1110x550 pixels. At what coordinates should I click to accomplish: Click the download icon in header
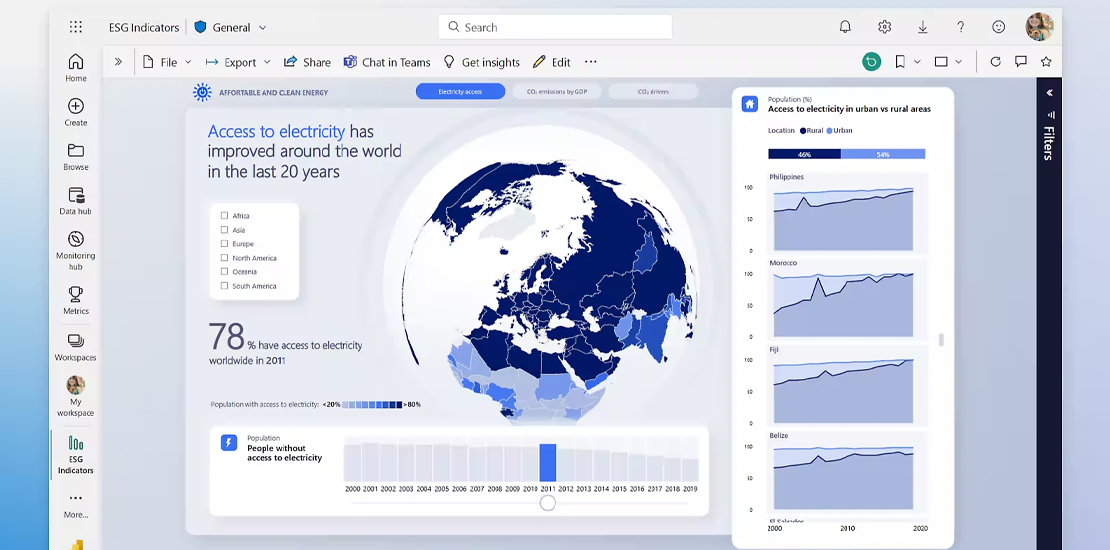pos(922,27)
